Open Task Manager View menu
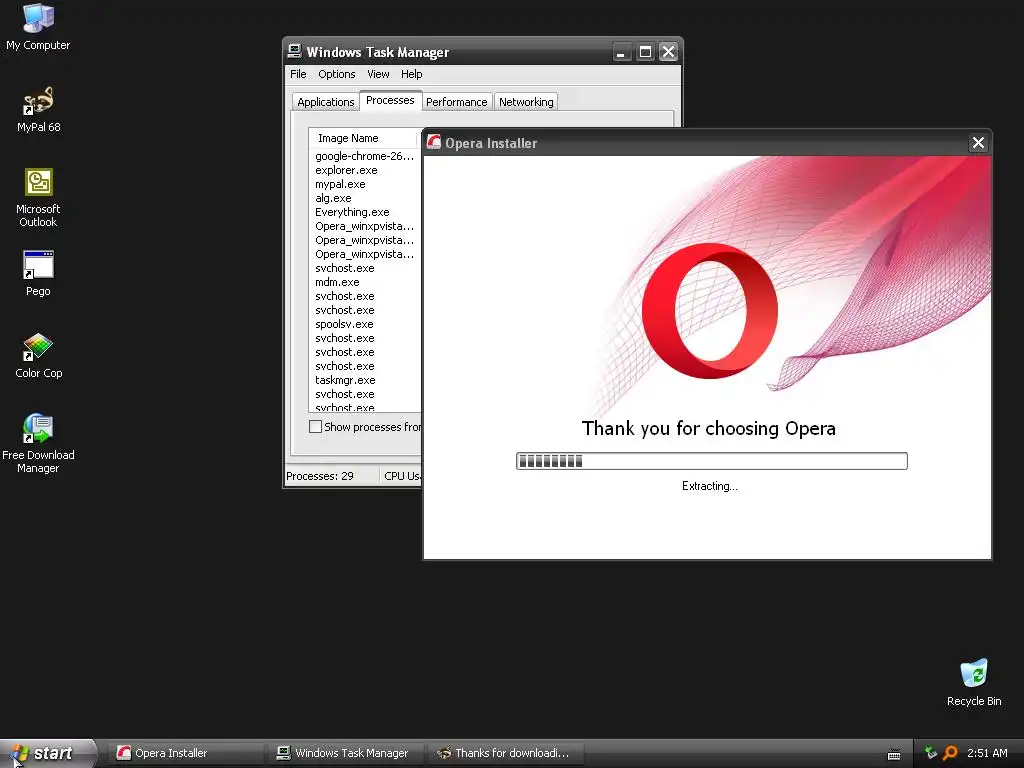Image resolution: width=1024 pixels, height=768 pixels. pyautogui.click(x=378, y=74)
